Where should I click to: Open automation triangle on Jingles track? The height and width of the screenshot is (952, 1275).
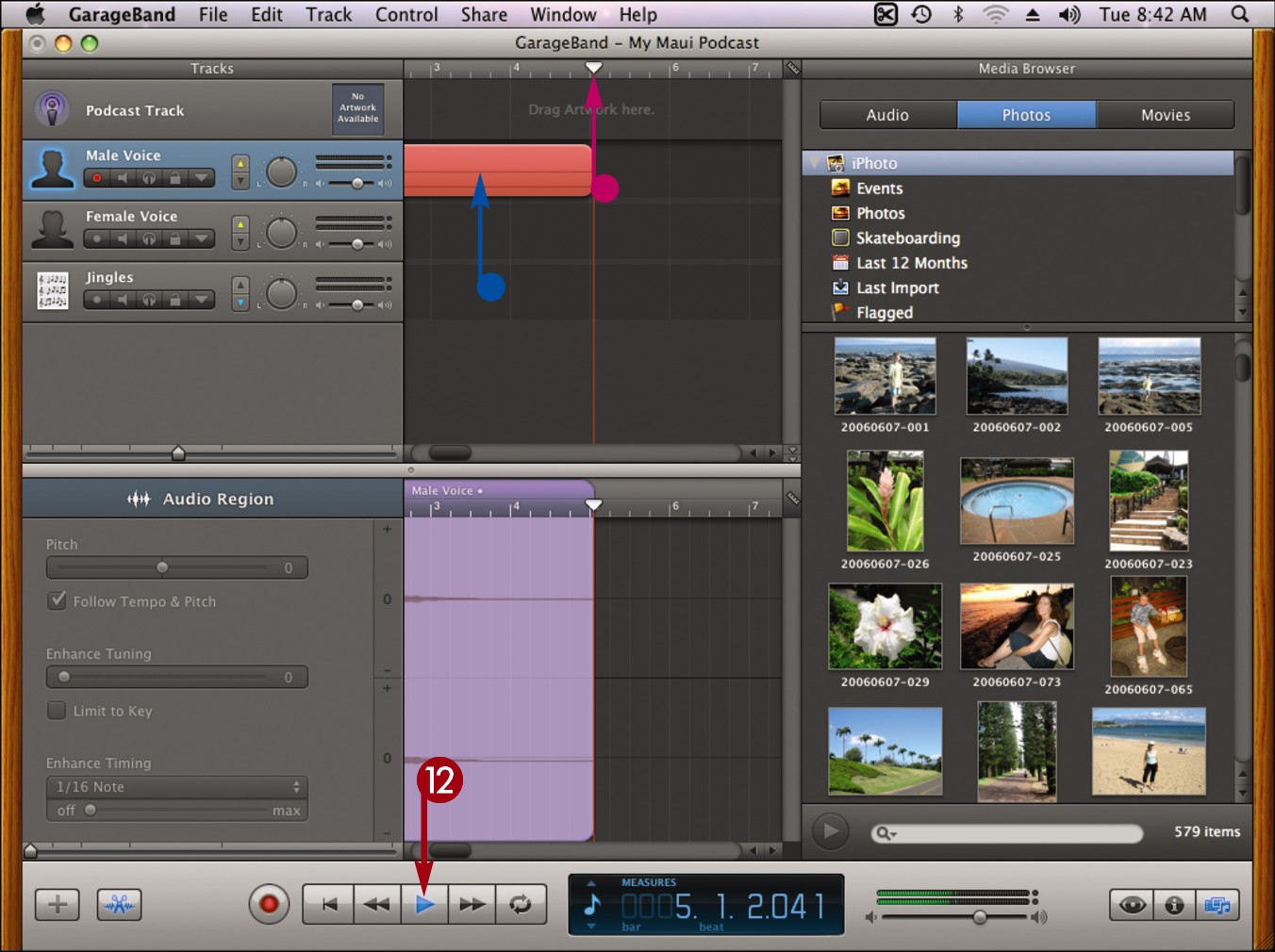tap(201, 301)
